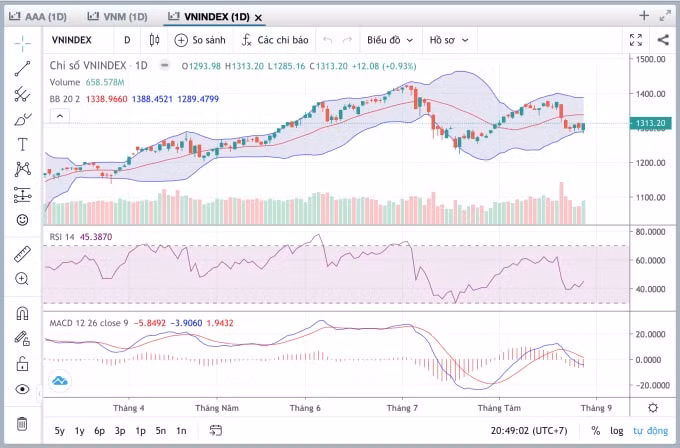Click the 20:49:02 (UTC+7) timezone
Screen dimensions: 680x448
click(529, 431)
